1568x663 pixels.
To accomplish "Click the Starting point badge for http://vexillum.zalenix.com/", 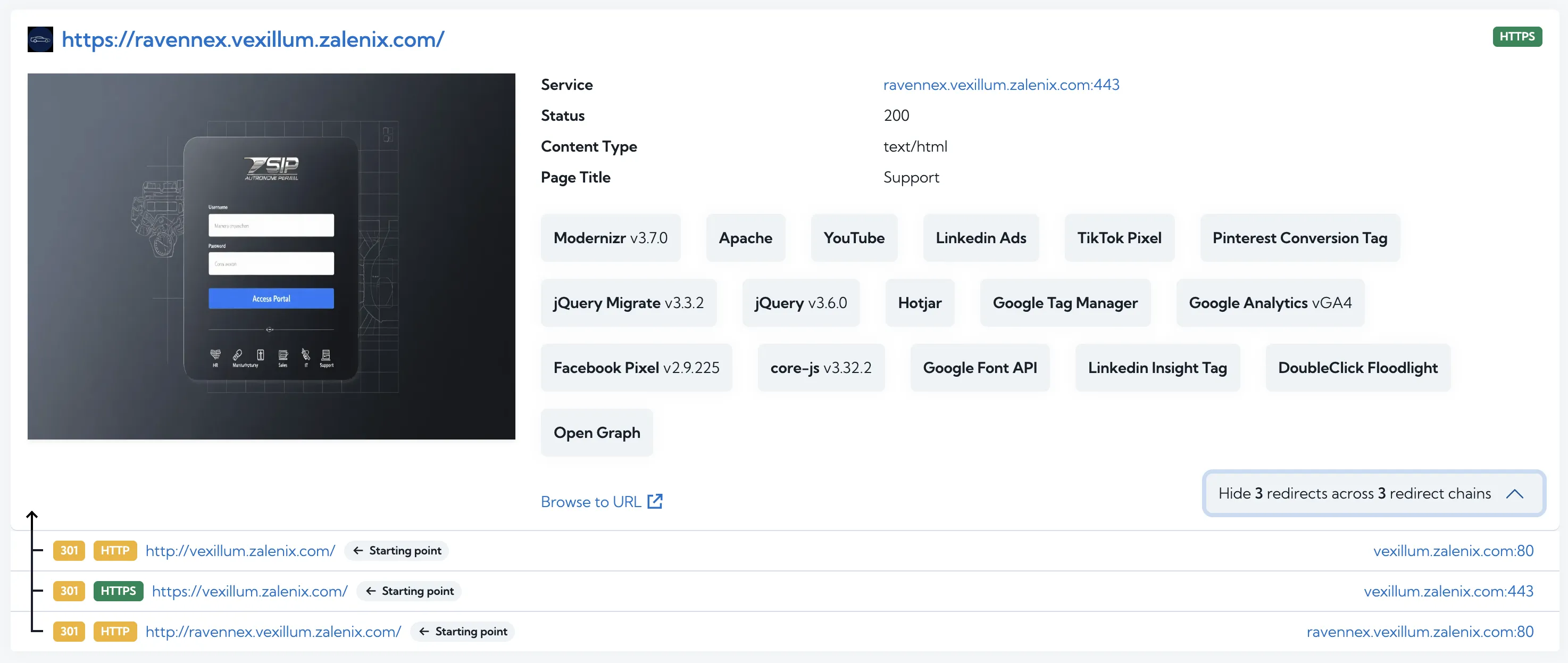I will [396, 550].
